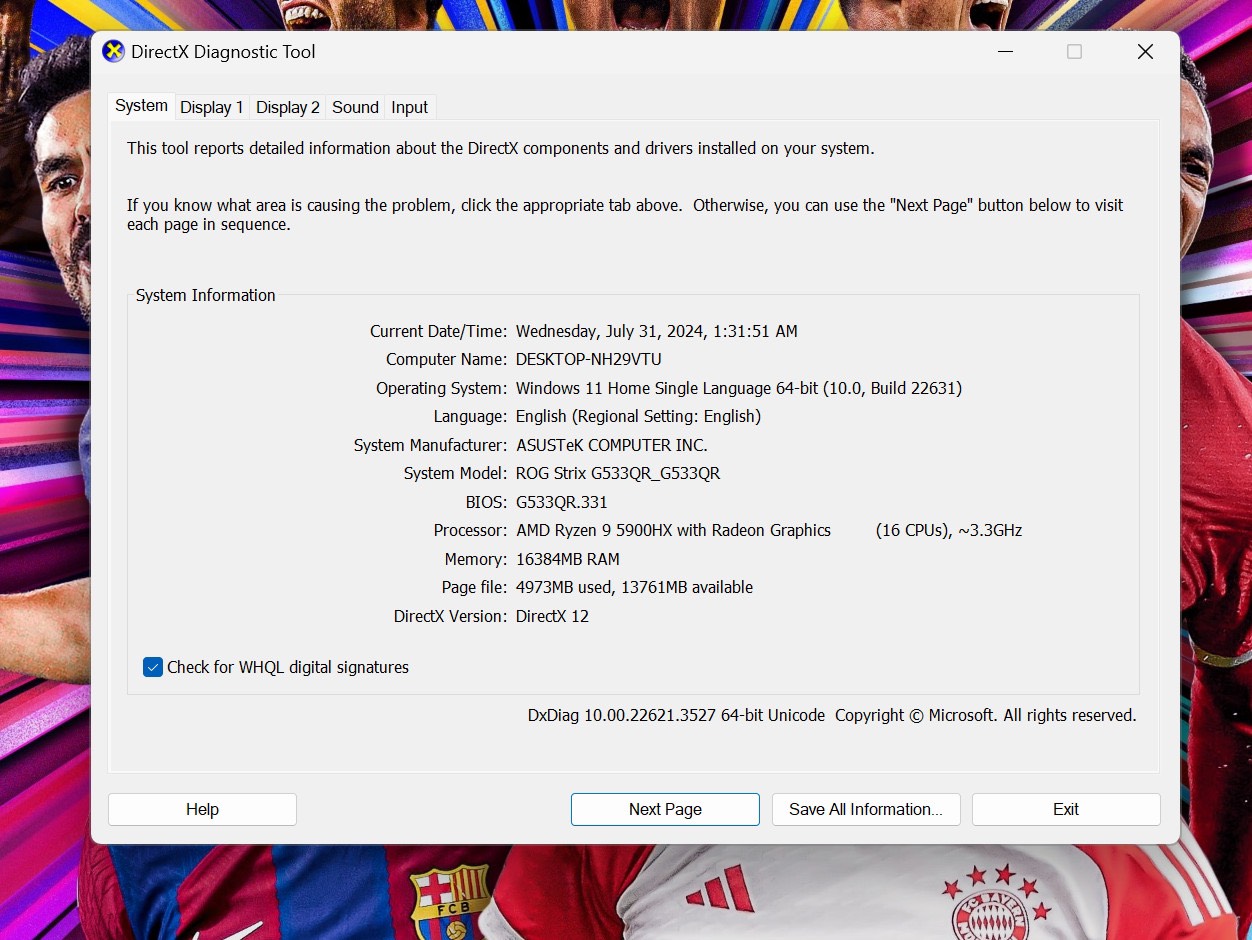1252x940 pixels.
Task: Go to the Input tab
Action: pos(410,107)
